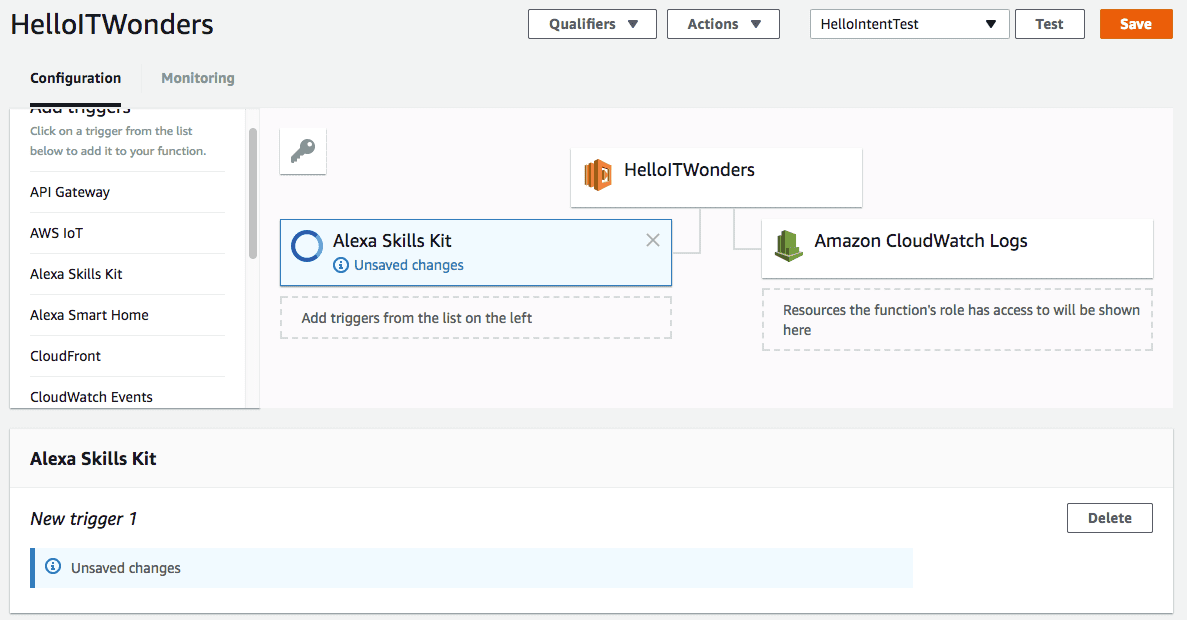This screenshot has height=620, width=1187.
Task: Remove Alexa Skills Kit trigger with X
Action: point(653,240)
